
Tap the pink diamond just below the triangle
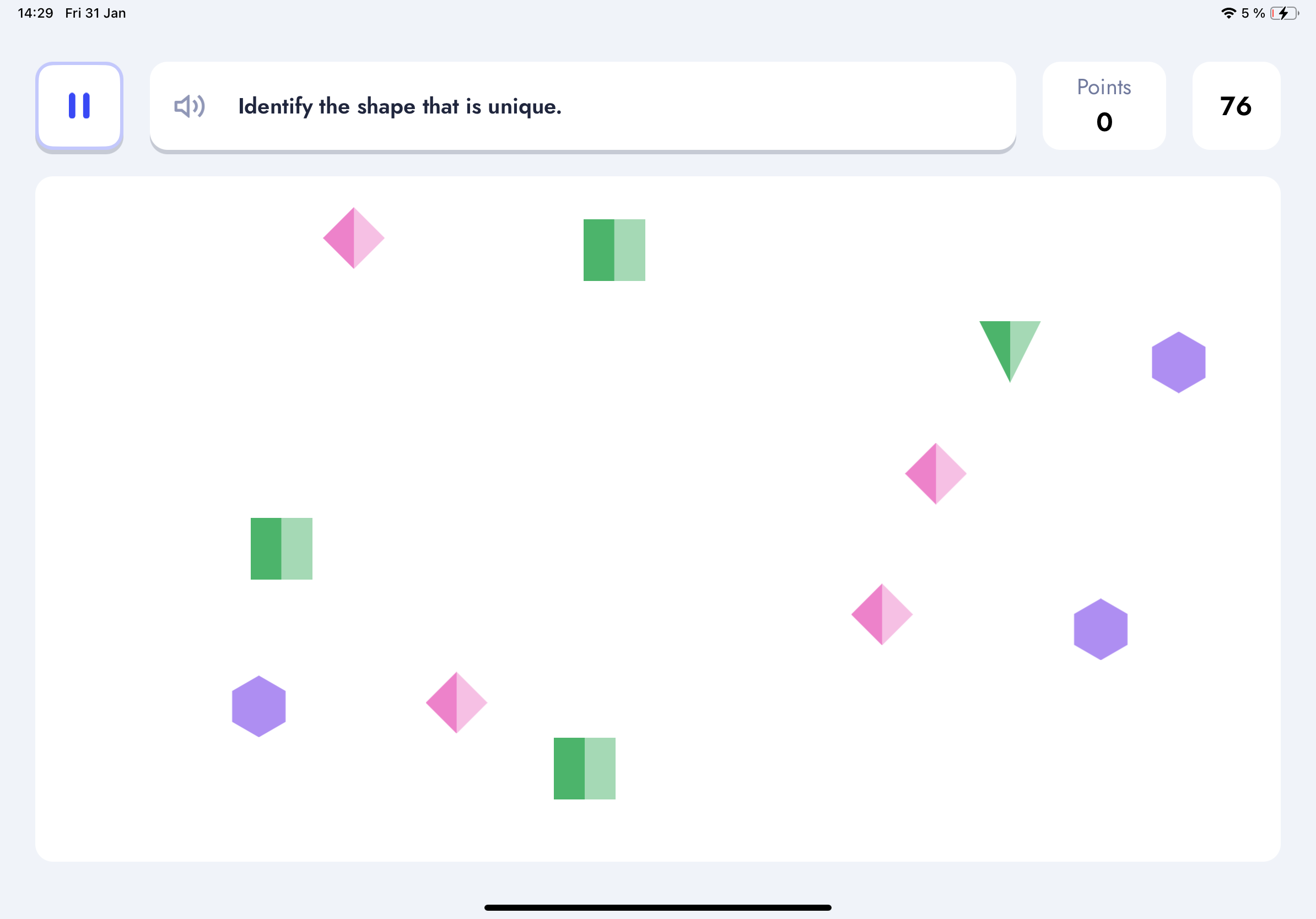point(935,473)
